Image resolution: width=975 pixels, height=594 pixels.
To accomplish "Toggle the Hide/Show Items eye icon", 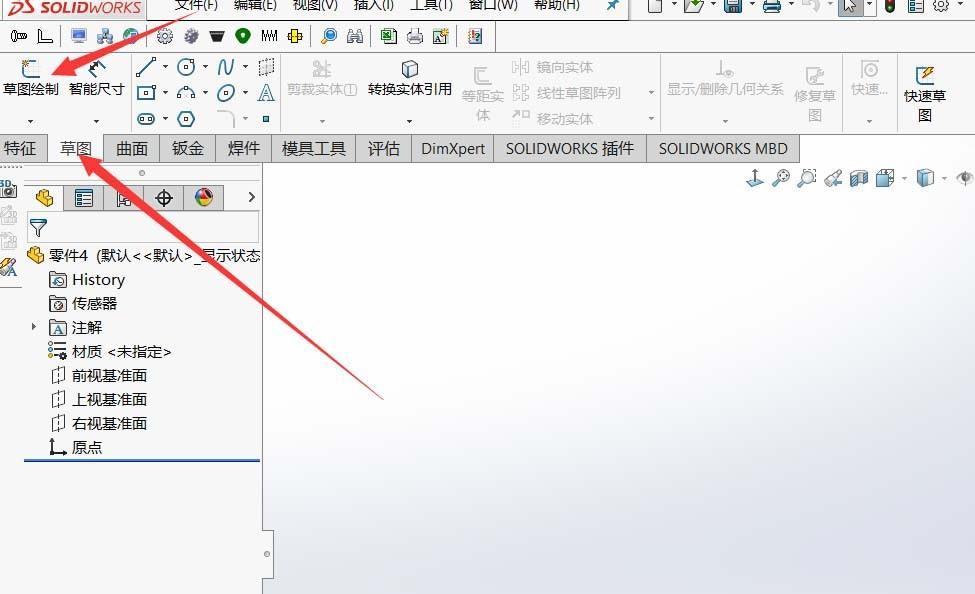I will (x=964, y=178).
